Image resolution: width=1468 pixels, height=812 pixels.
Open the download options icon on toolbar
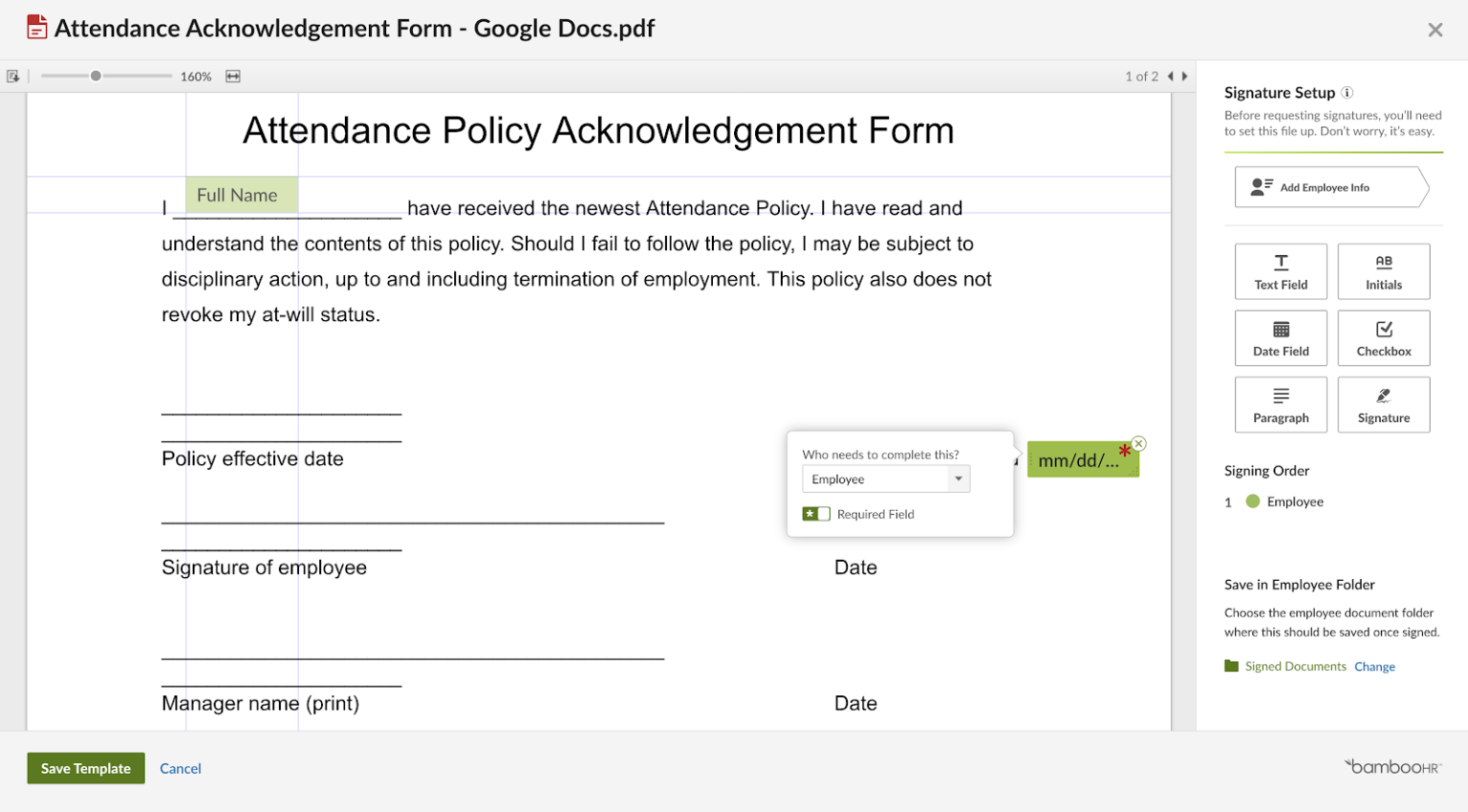pyautogui.click(x=13, y=75)
